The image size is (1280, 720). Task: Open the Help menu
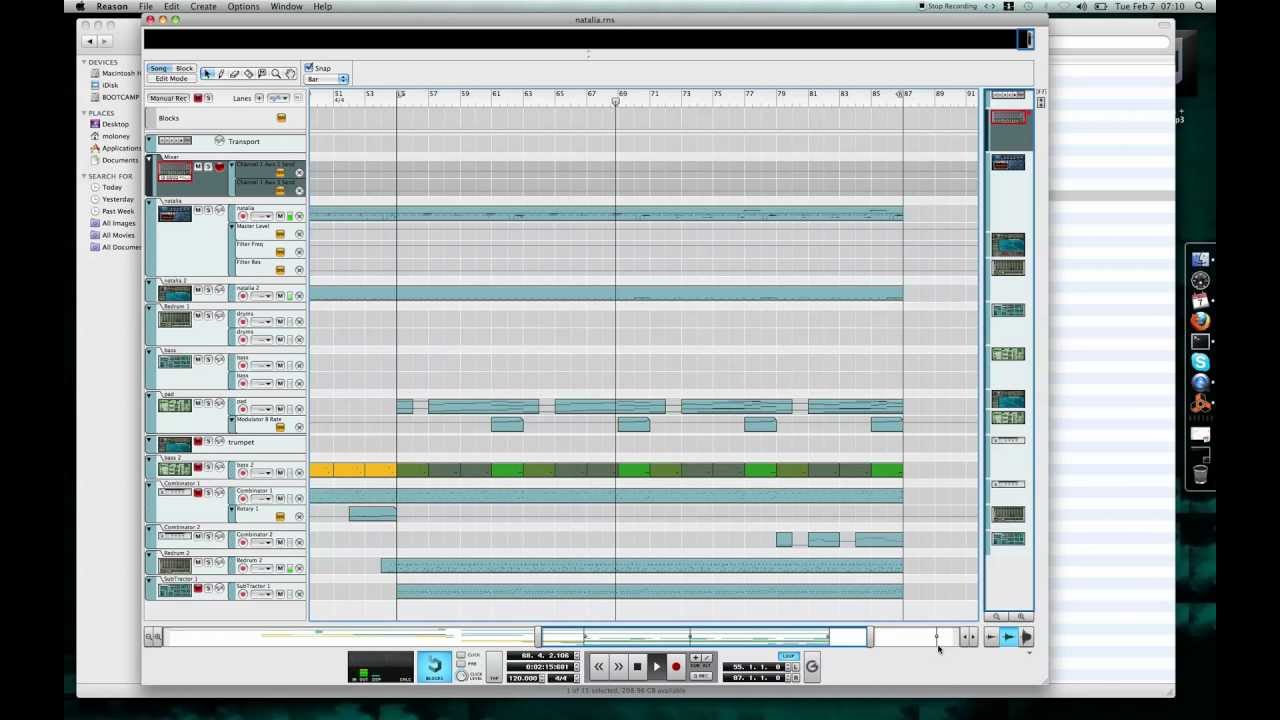click(322, 6)
